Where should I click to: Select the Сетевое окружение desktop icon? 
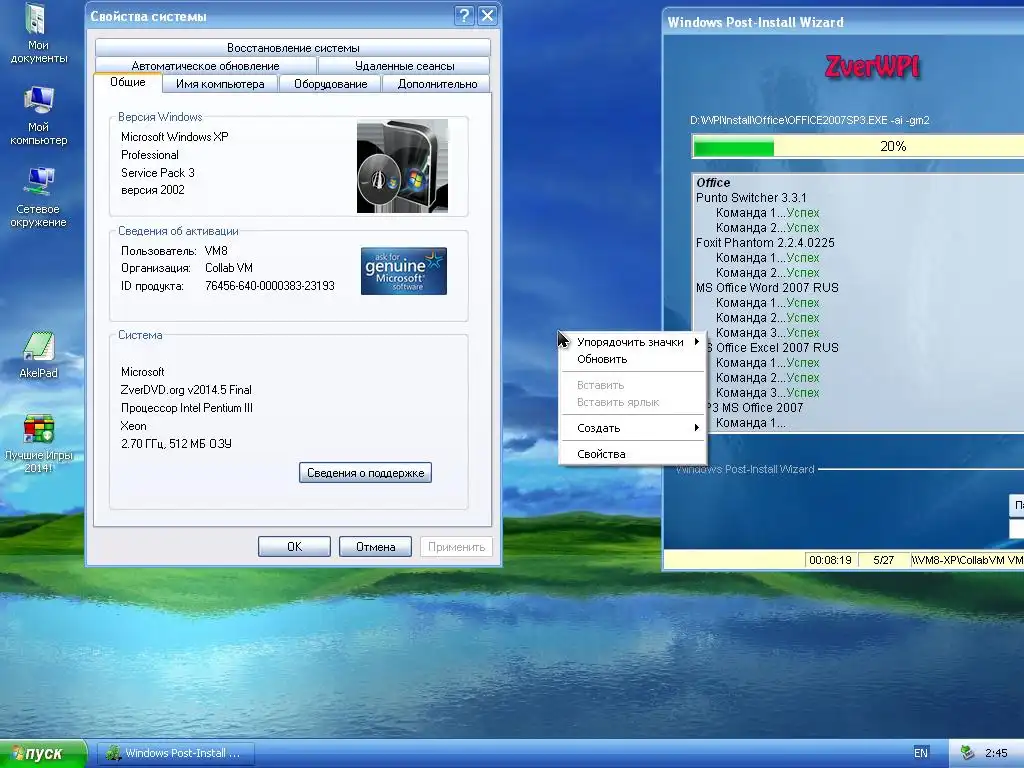(x=38, y=197)
